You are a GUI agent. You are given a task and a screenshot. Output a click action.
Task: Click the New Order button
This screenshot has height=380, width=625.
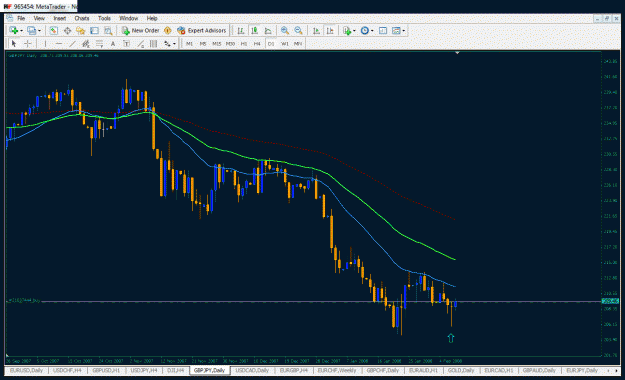coord(140,30)
